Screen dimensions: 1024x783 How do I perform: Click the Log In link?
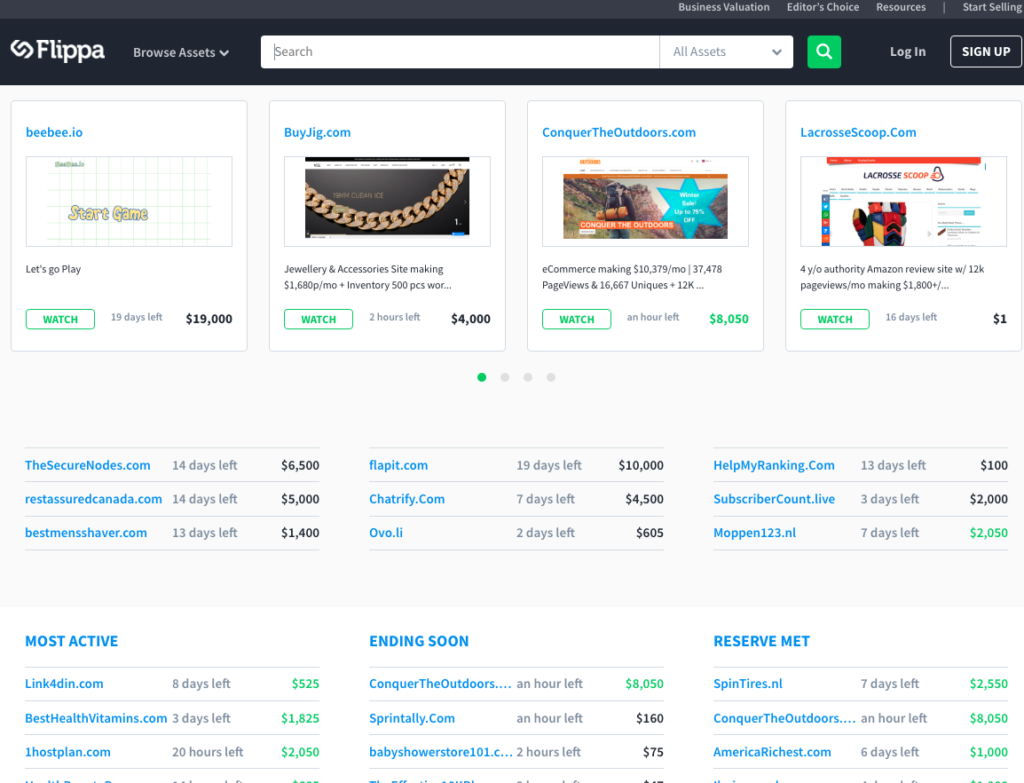click(x=907, y=52)
